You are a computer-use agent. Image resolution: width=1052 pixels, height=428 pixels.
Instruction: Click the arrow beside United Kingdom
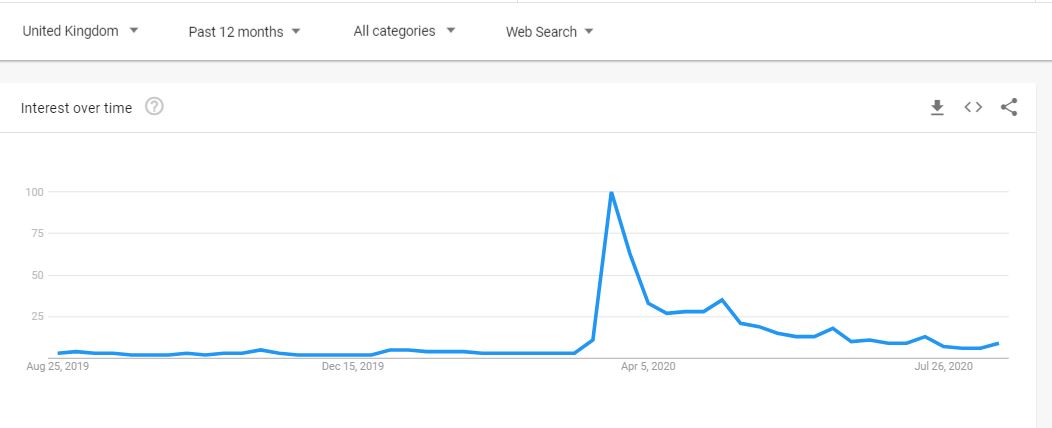pyautogui.click(x=134, y=30)
